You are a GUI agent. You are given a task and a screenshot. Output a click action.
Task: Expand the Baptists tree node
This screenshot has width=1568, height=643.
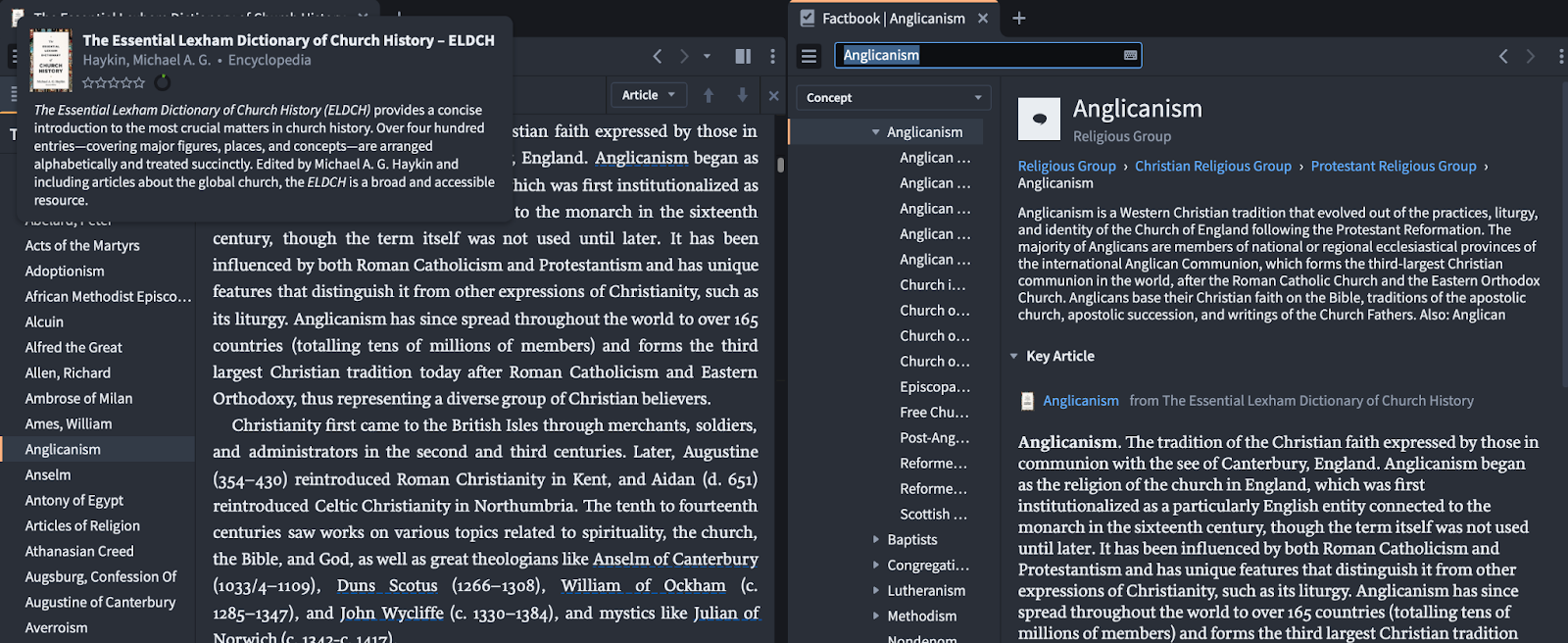pos(876,539)
